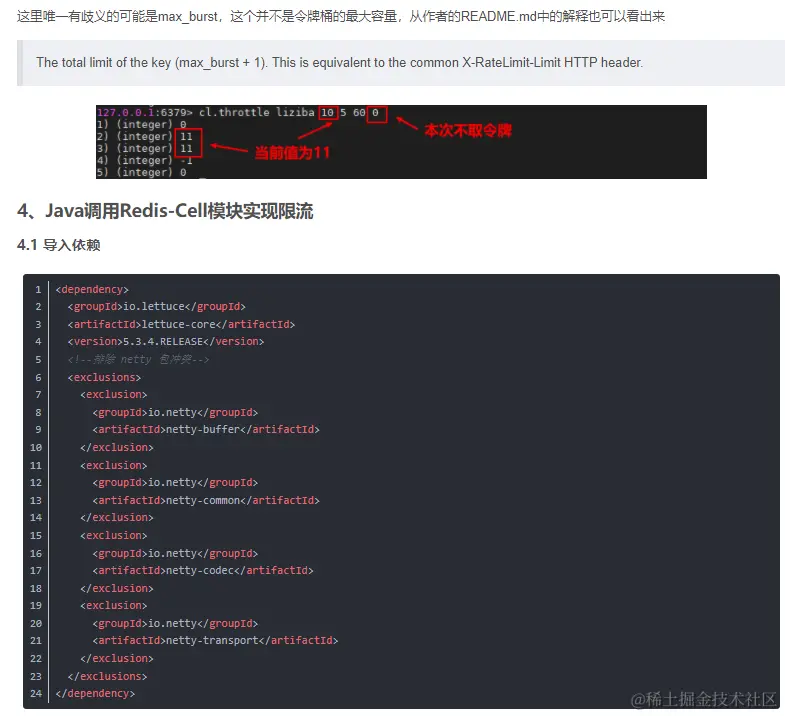Viewport: 785px width, 716px height.
Task: Click the io.lettuce groupId line
Action: click(157, 306)
